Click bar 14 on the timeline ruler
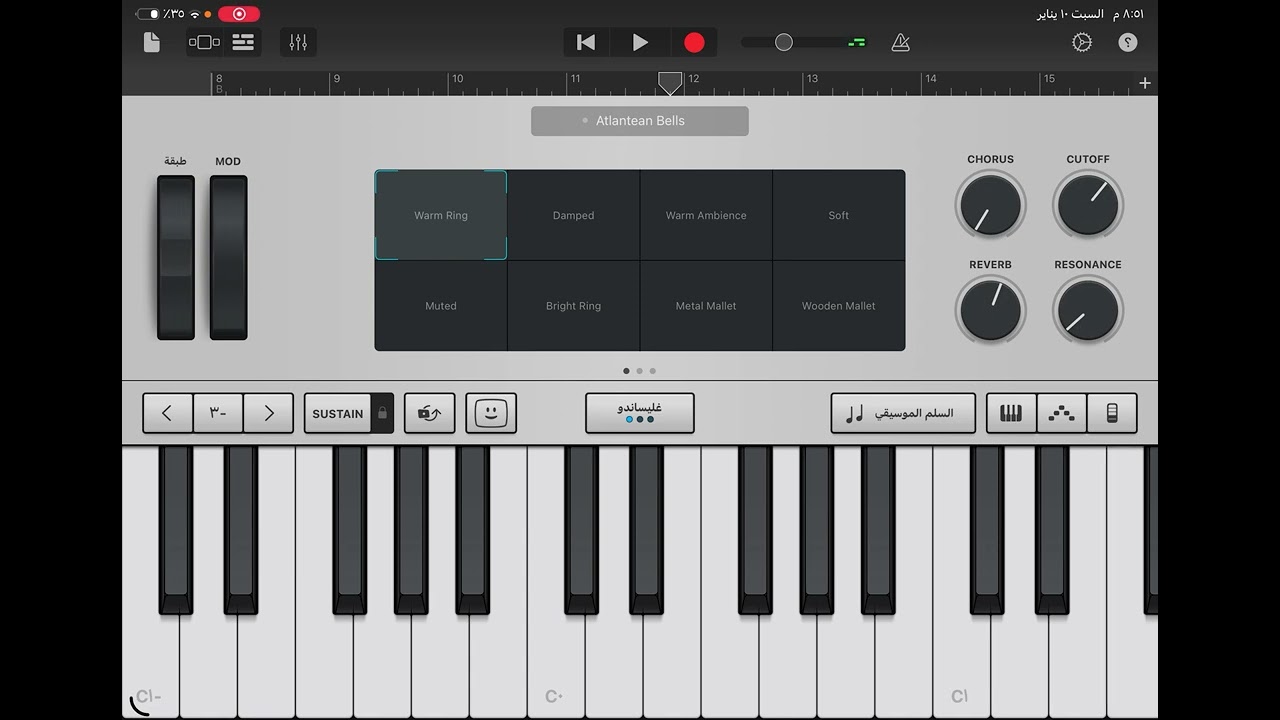The width and height of the screenshot is (1280, 720). click(x=931, y=78)
